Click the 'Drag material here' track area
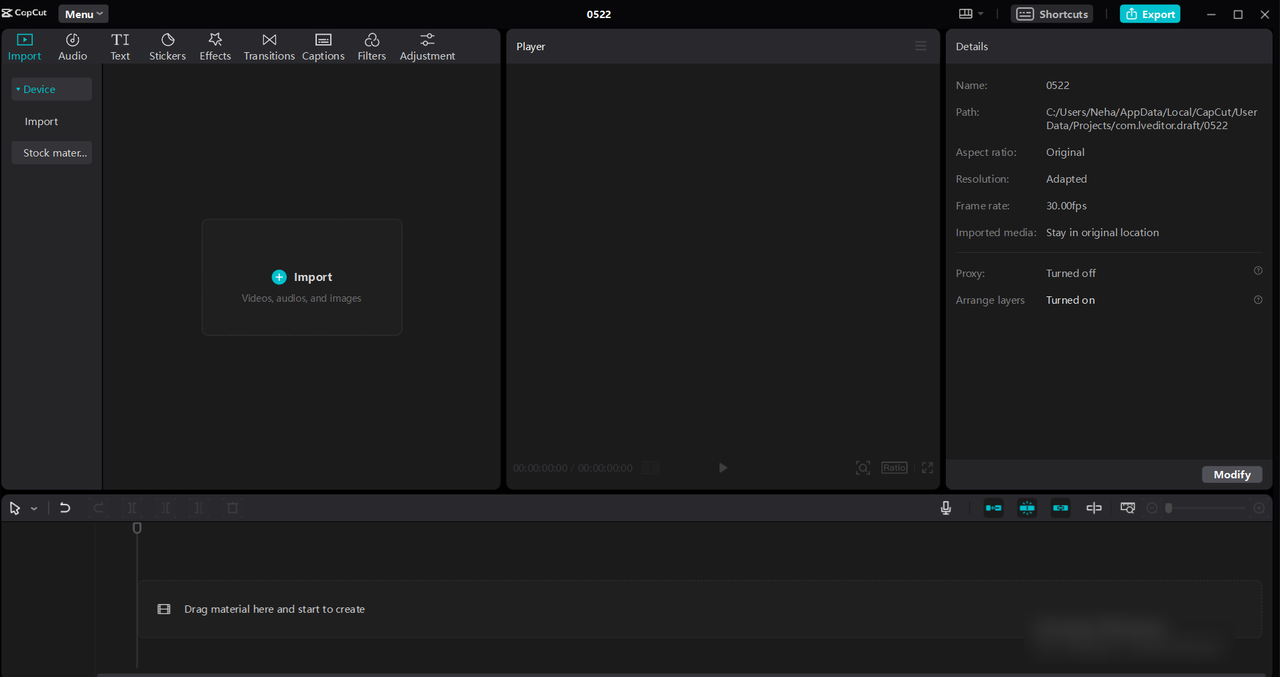This screenshot has height=677, width=1280. pyautogui.click(x=700, y=609)
